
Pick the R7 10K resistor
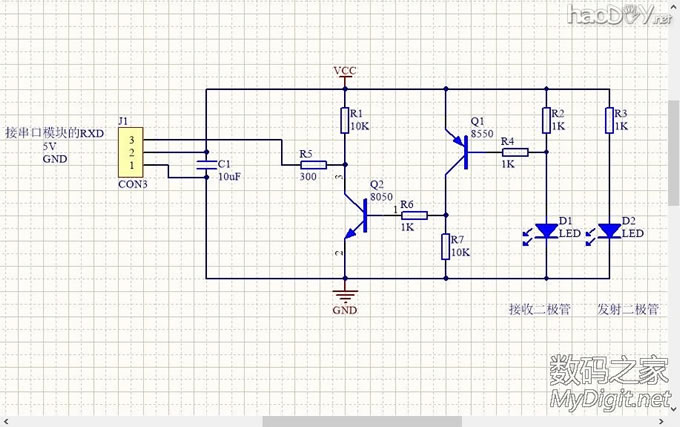(x=446, y=246)
